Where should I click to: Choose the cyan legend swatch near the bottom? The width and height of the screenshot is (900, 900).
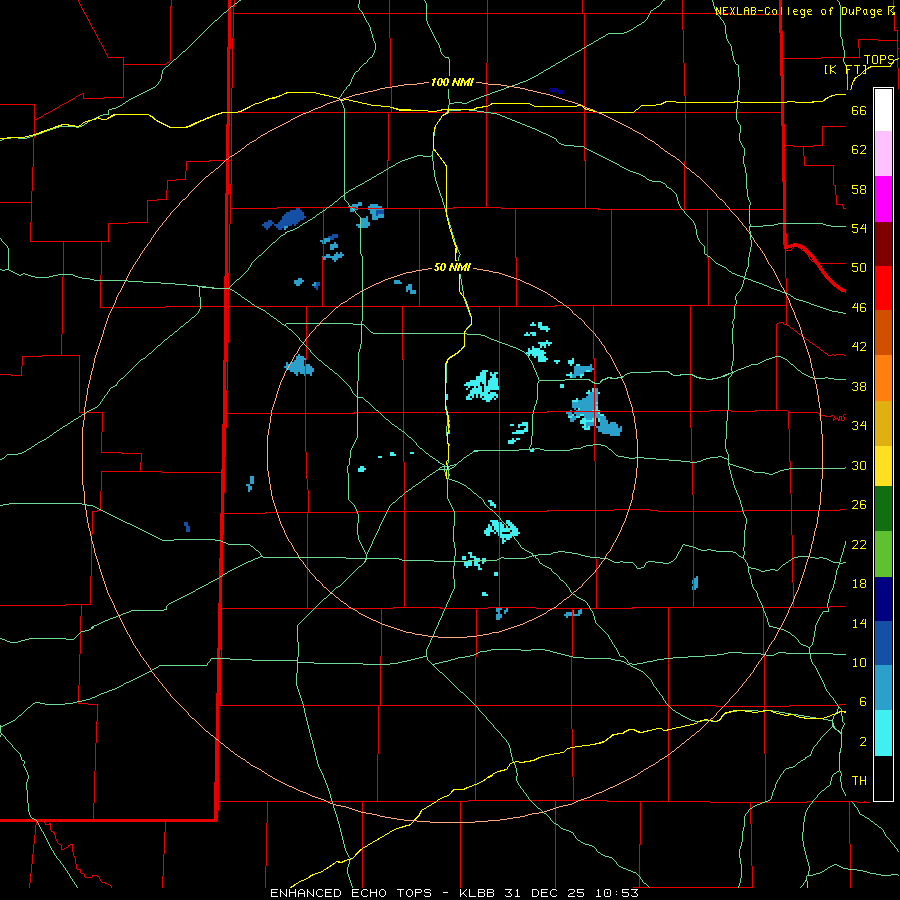(883, 733)
